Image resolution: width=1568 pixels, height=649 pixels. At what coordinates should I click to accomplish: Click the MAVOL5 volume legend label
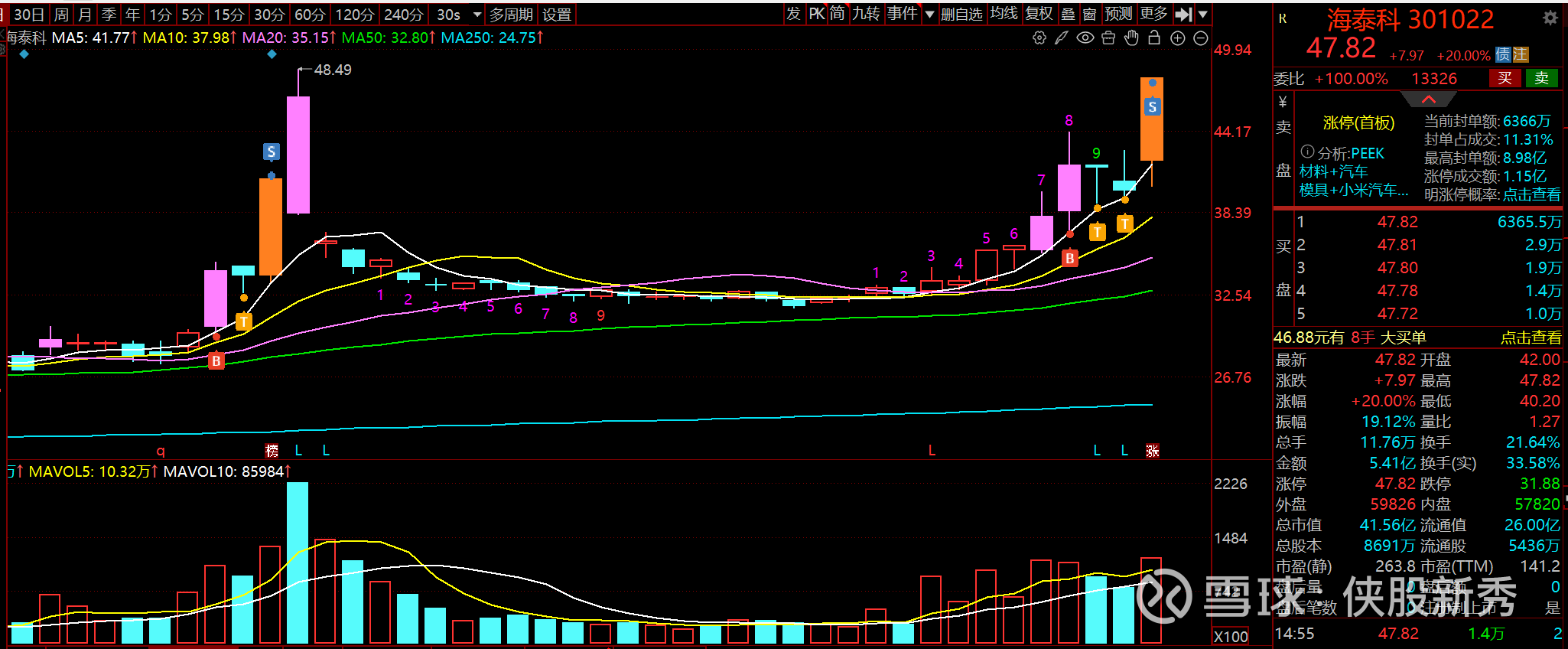(93, 471)
